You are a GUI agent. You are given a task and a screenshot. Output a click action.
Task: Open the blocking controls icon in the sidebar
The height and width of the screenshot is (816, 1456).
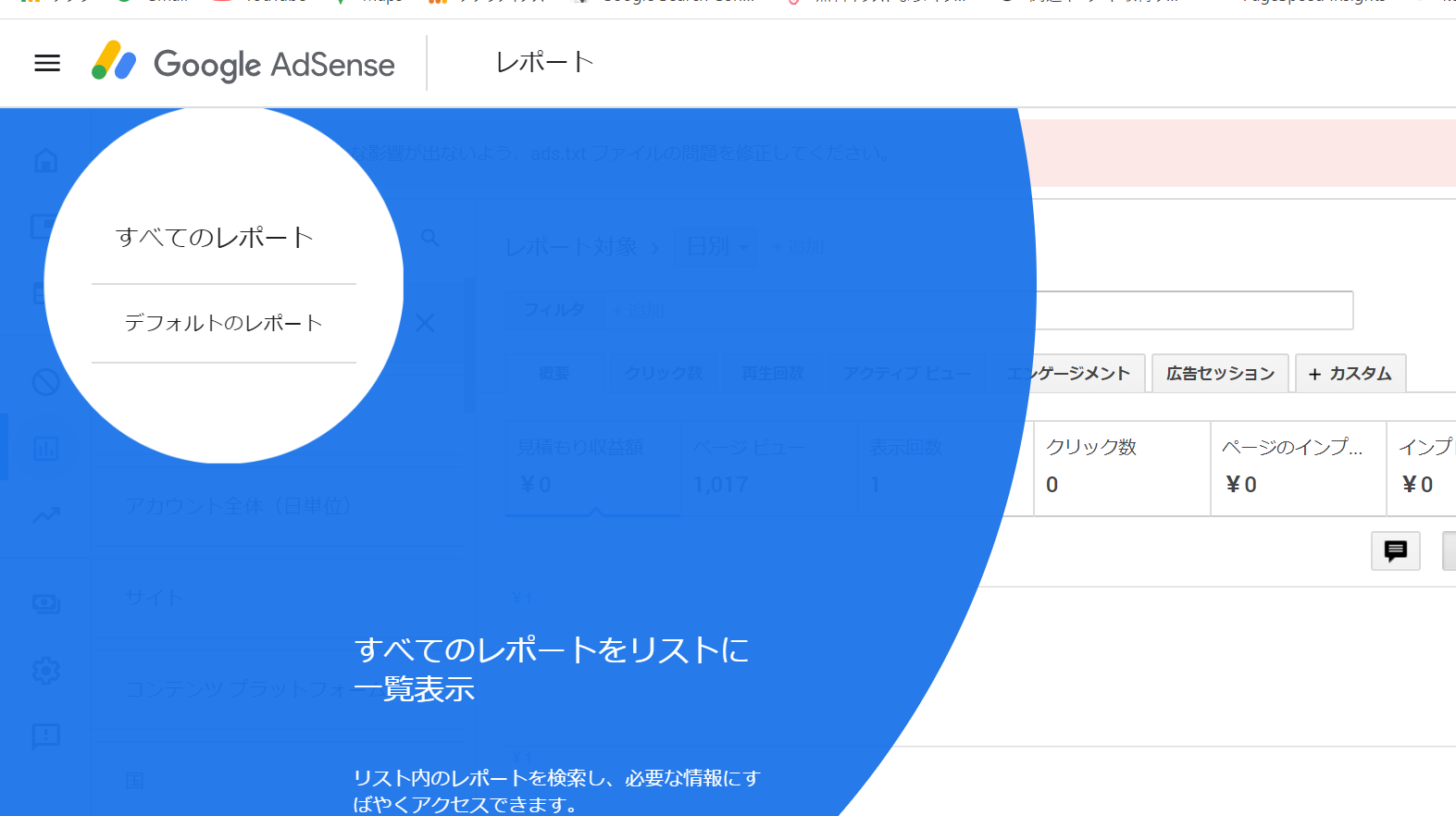(45, 381)
